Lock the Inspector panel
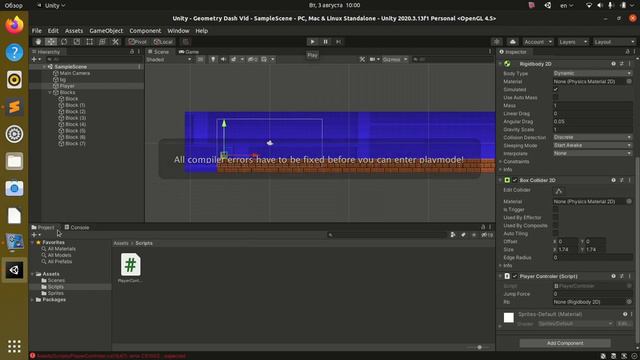This screenshot has width=640, height=360. [x=627, y=52]
